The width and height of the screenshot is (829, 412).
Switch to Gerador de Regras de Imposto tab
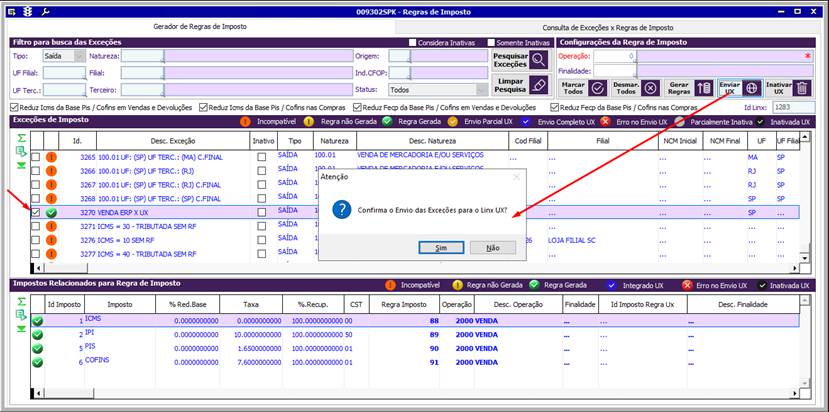tap(200, 26)
